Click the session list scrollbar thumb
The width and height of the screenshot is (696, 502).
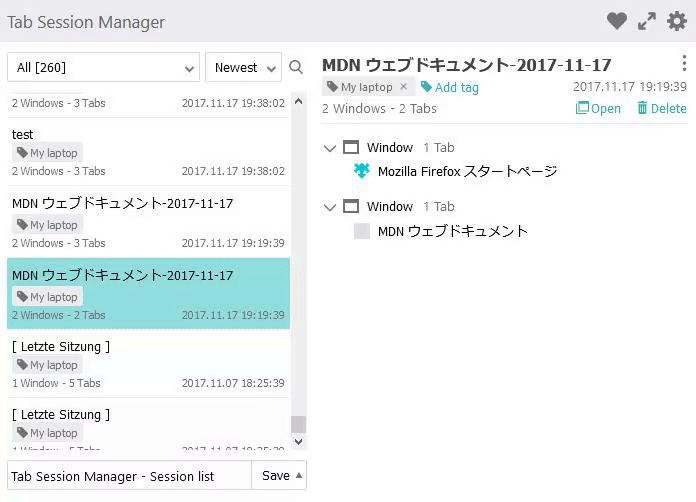tap(298, 424)
